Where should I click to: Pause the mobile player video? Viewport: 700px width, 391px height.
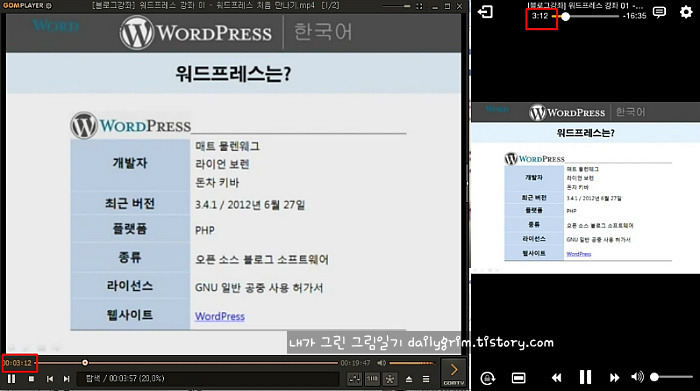585,377
